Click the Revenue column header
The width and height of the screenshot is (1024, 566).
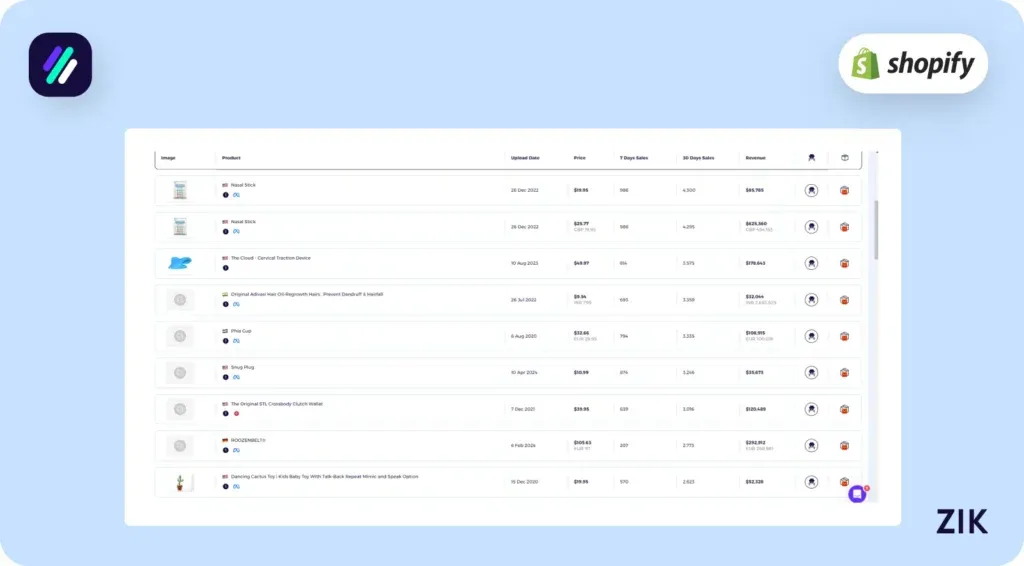click(755, 158)
